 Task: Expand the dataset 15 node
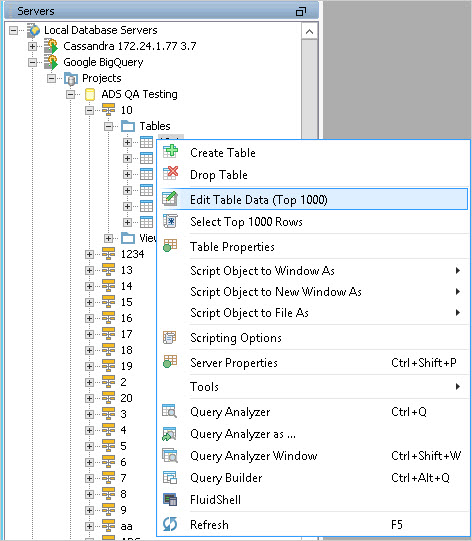pos(89,302)
